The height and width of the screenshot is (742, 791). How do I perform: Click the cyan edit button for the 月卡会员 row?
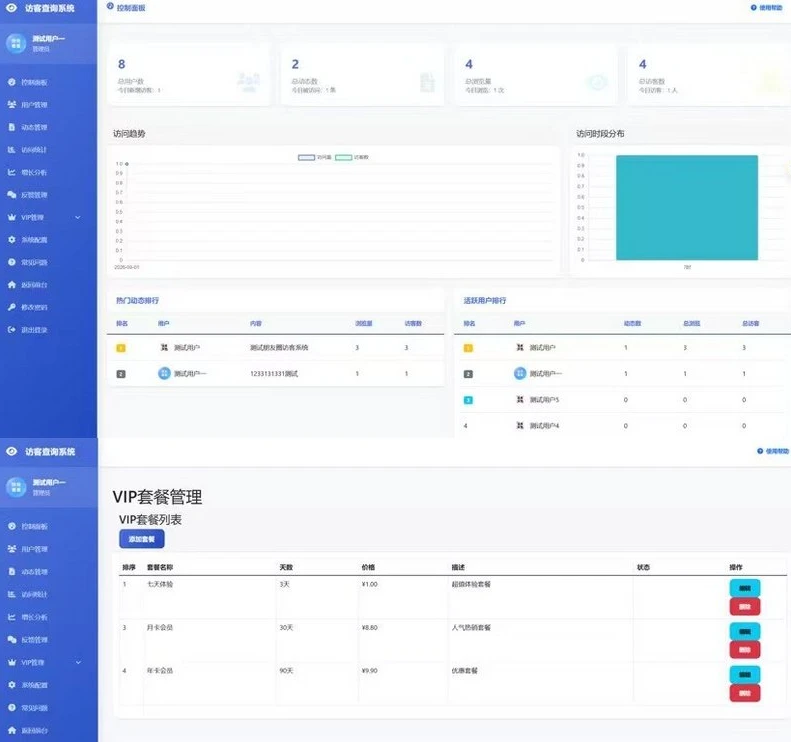[745, 632]
